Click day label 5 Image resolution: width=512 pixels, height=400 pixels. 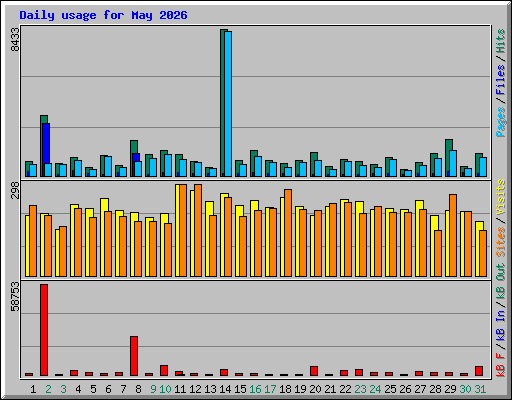click(x=93, y=389)
